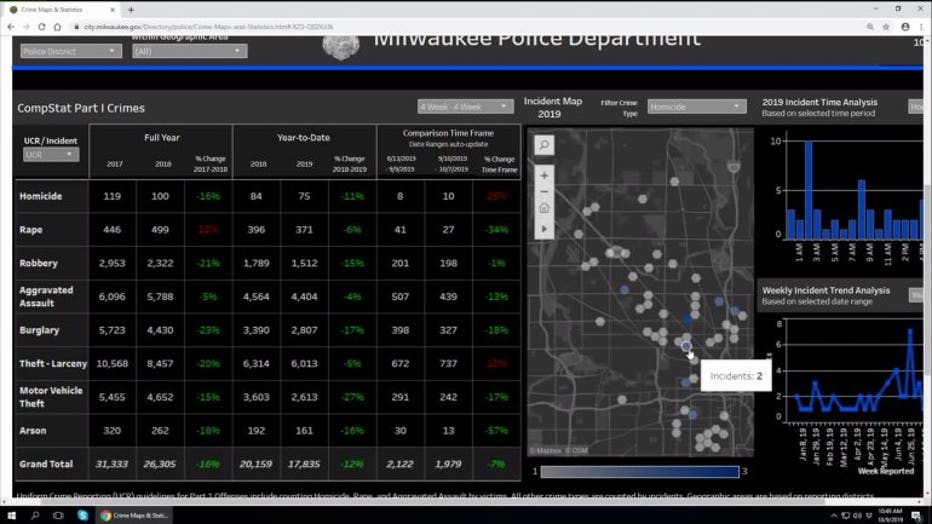
Task: Click Chrome taskbar button Crime Maps & Stati...
Action: click(x=134, y=515)
